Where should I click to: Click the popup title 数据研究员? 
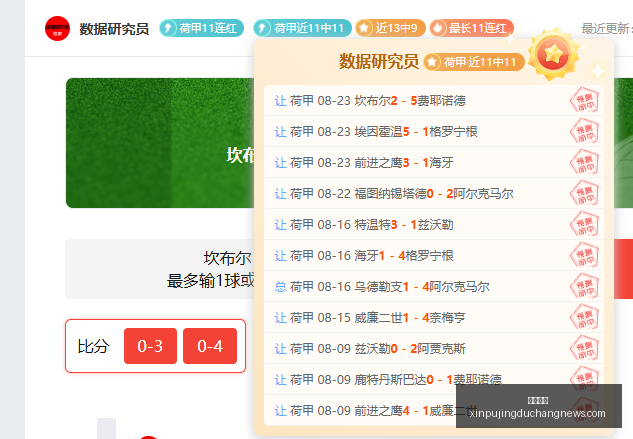[379, 62]
